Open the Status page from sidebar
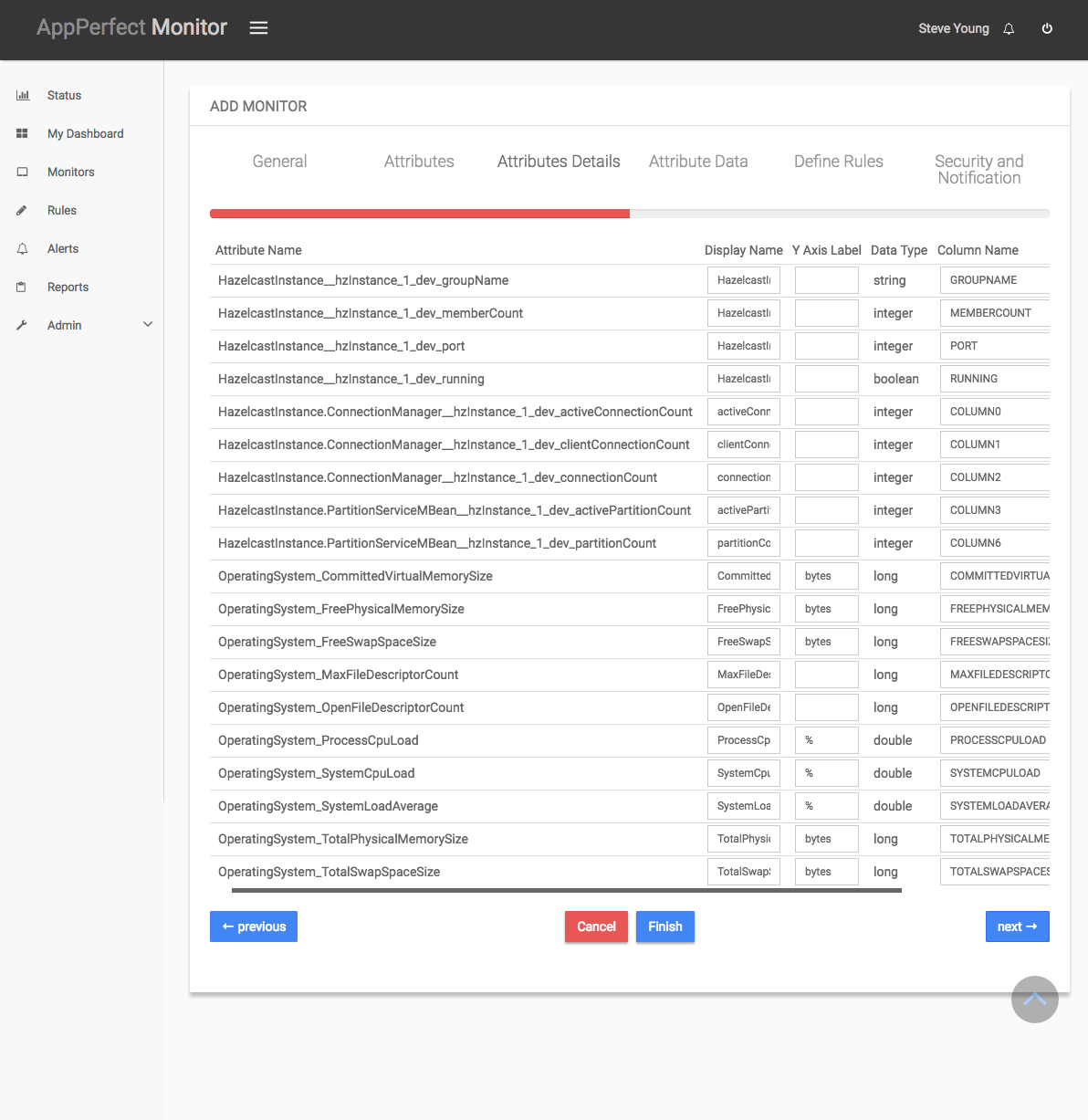 23,95
